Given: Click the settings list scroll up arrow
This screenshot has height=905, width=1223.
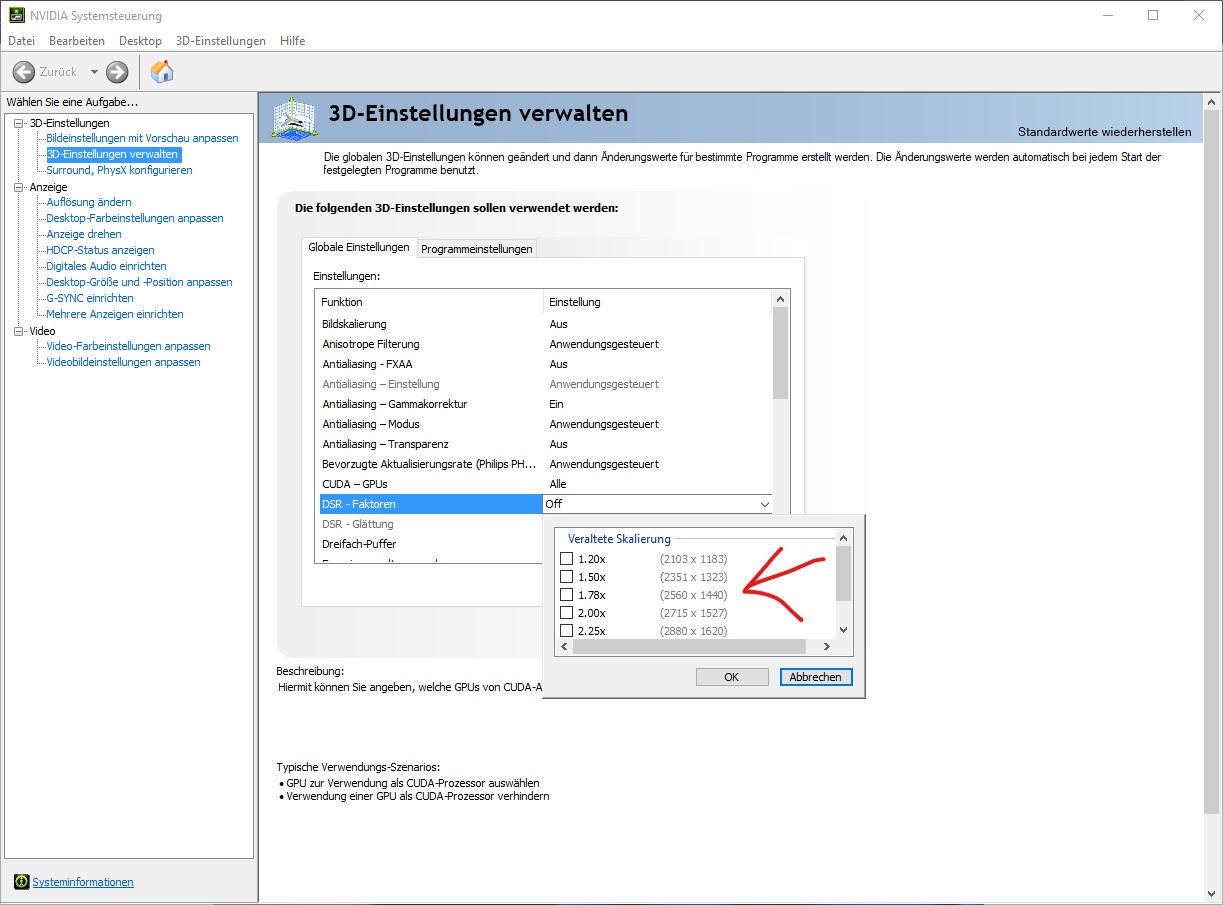Looking at the screenshot, I should tap(781, 299).
